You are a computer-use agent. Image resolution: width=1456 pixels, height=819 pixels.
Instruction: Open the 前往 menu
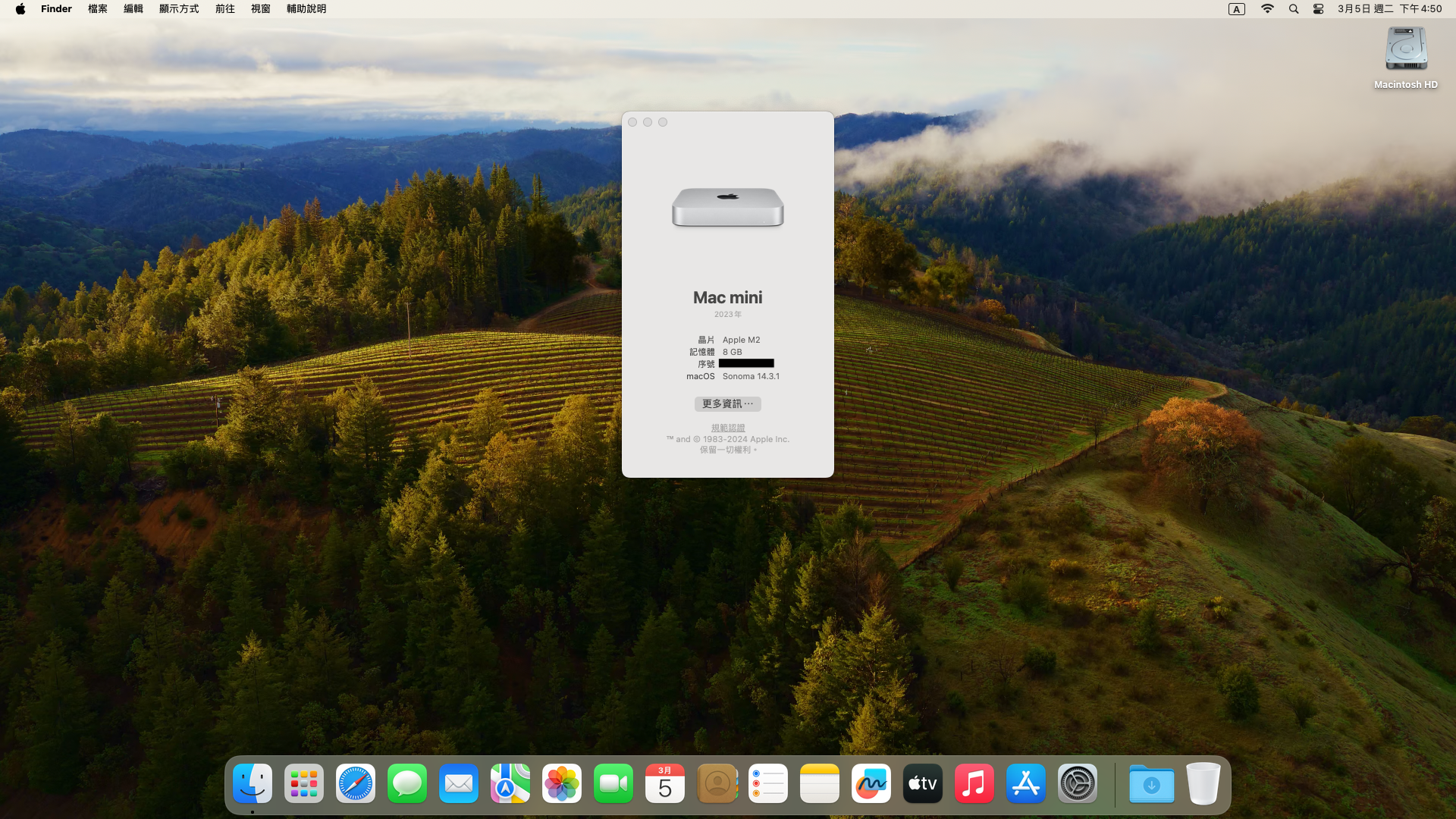[x=225, y=9]
